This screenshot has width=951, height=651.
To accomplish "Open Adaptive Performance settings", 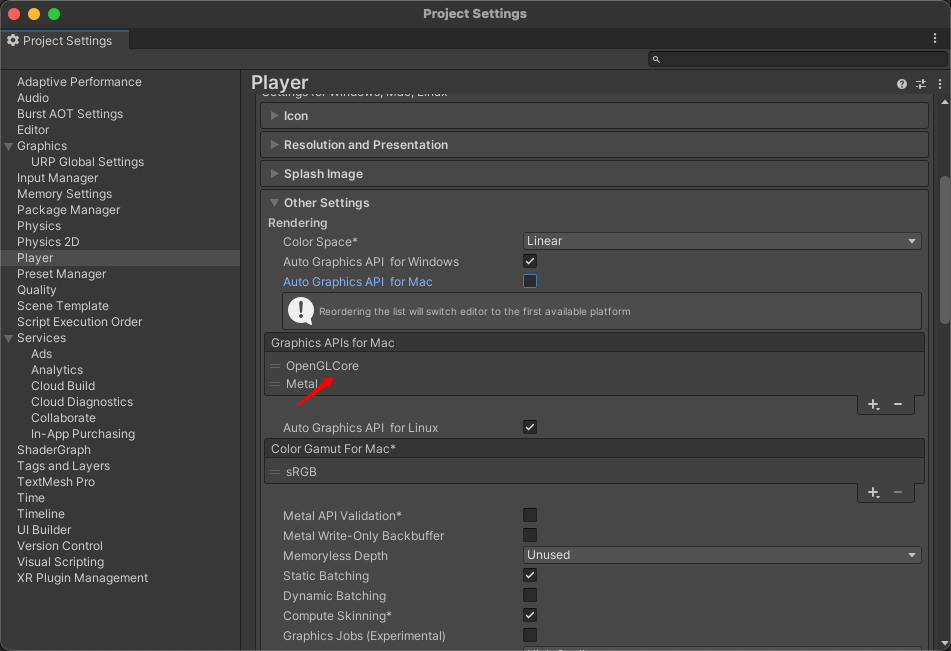I will (79, 82).
